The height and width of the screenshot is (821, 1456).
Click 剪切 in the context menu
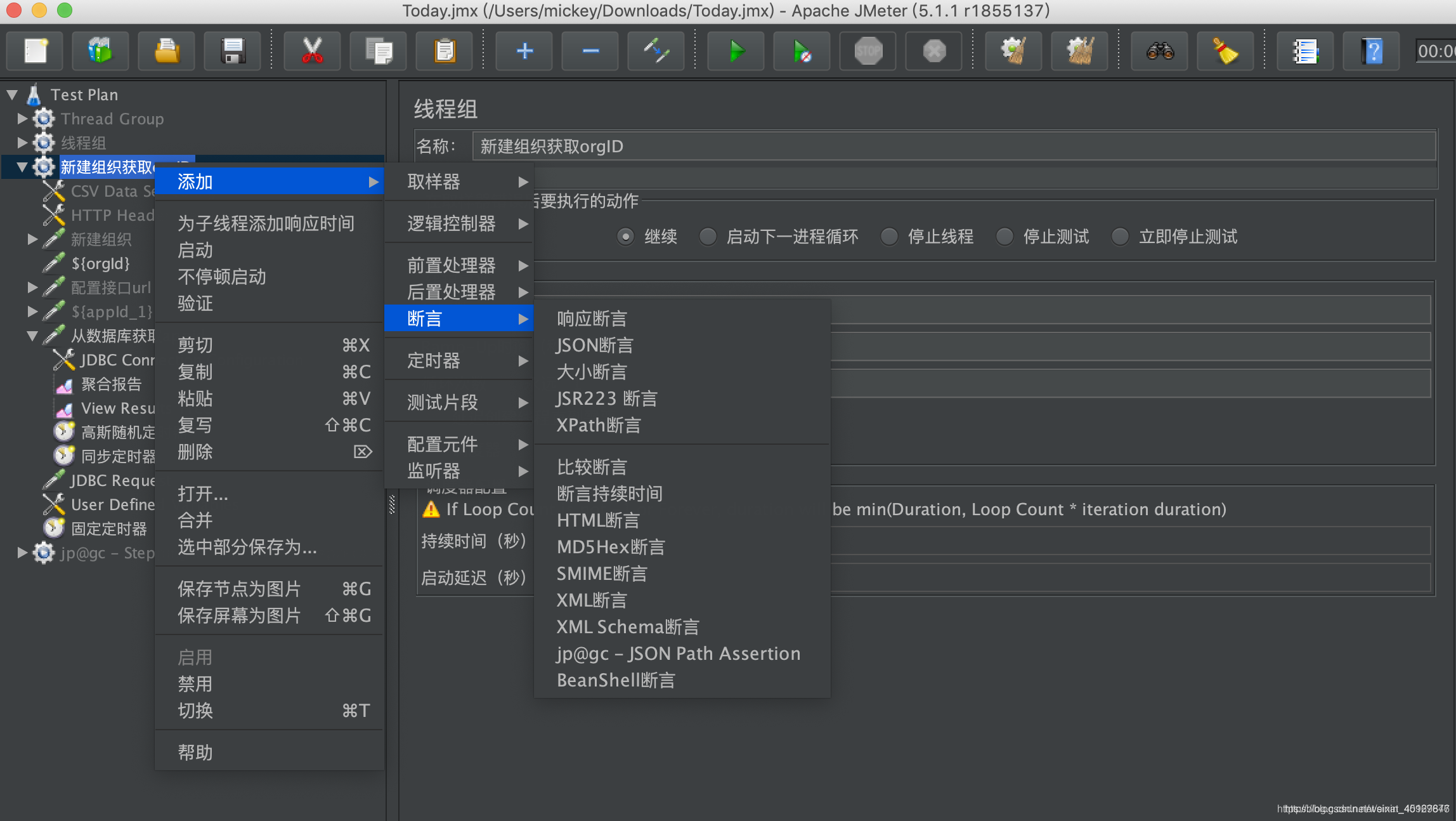pyautogui.click(x=270, y=345)
